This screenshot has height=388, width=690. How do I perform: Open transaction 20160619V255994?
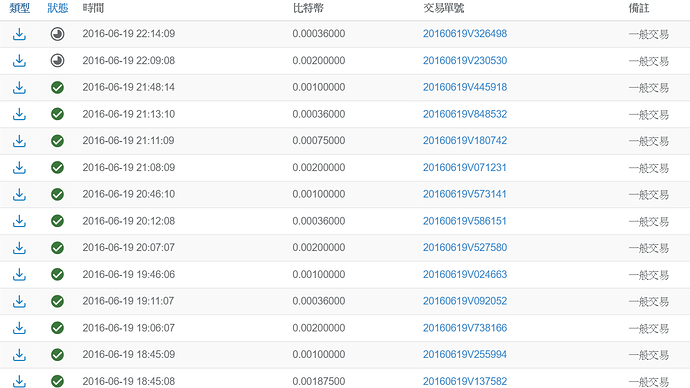point(465,355)
